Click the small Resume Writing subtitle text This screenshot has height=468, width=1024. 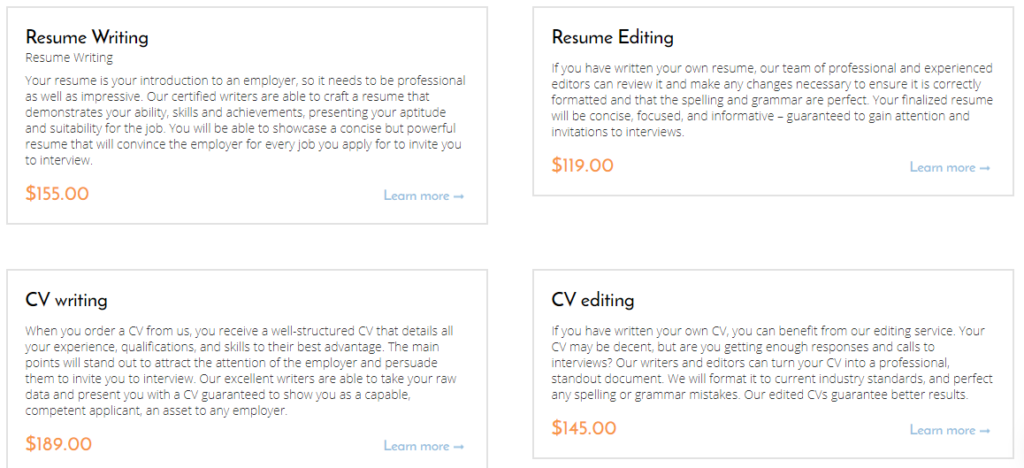click(69, 58)
